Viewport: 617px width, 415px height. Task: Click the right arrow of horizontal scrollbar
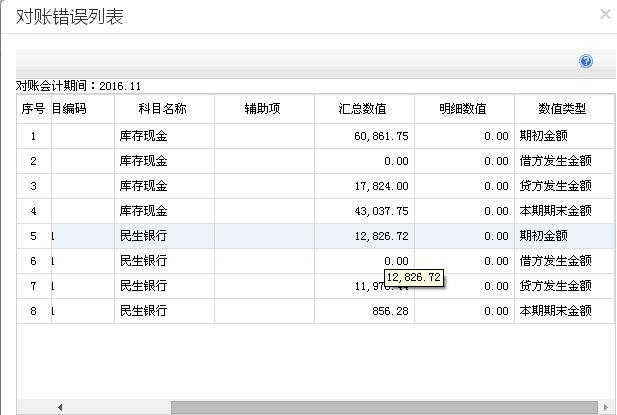[x=605, y=407]
